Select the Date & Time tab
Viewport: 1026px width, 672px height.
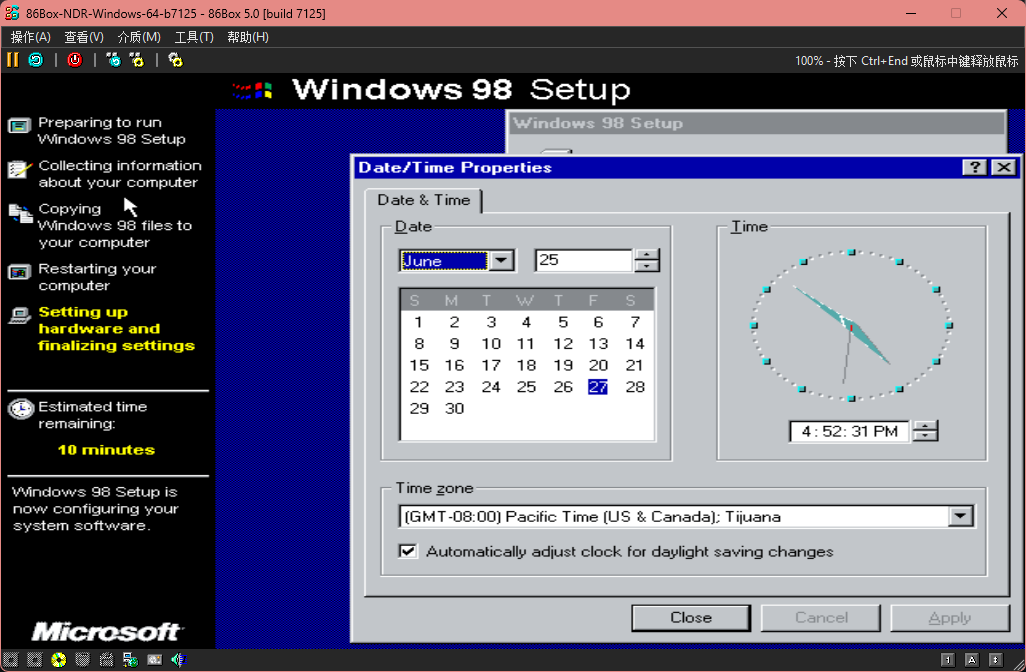(423, 200)
